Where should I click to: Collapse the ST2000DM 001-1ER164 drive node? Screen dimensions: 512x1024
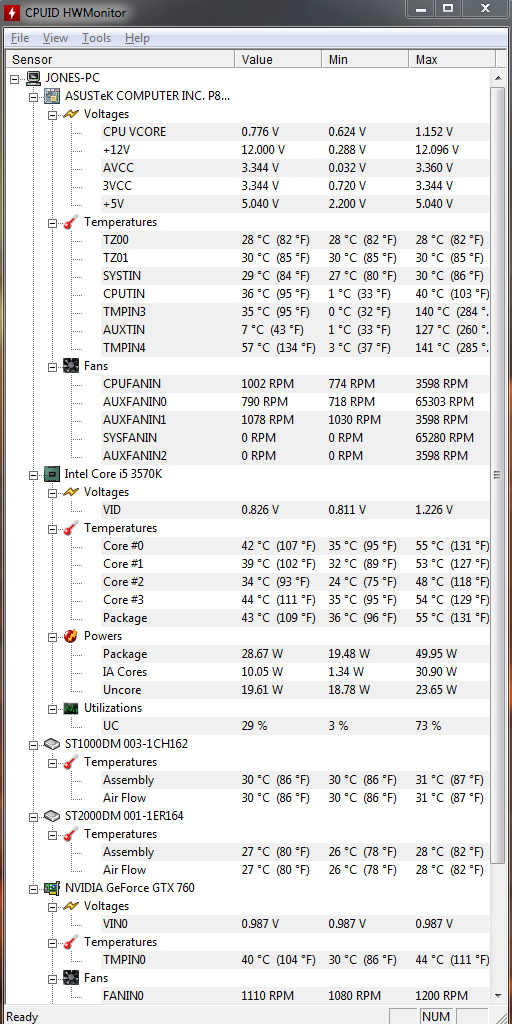(34, 816)
